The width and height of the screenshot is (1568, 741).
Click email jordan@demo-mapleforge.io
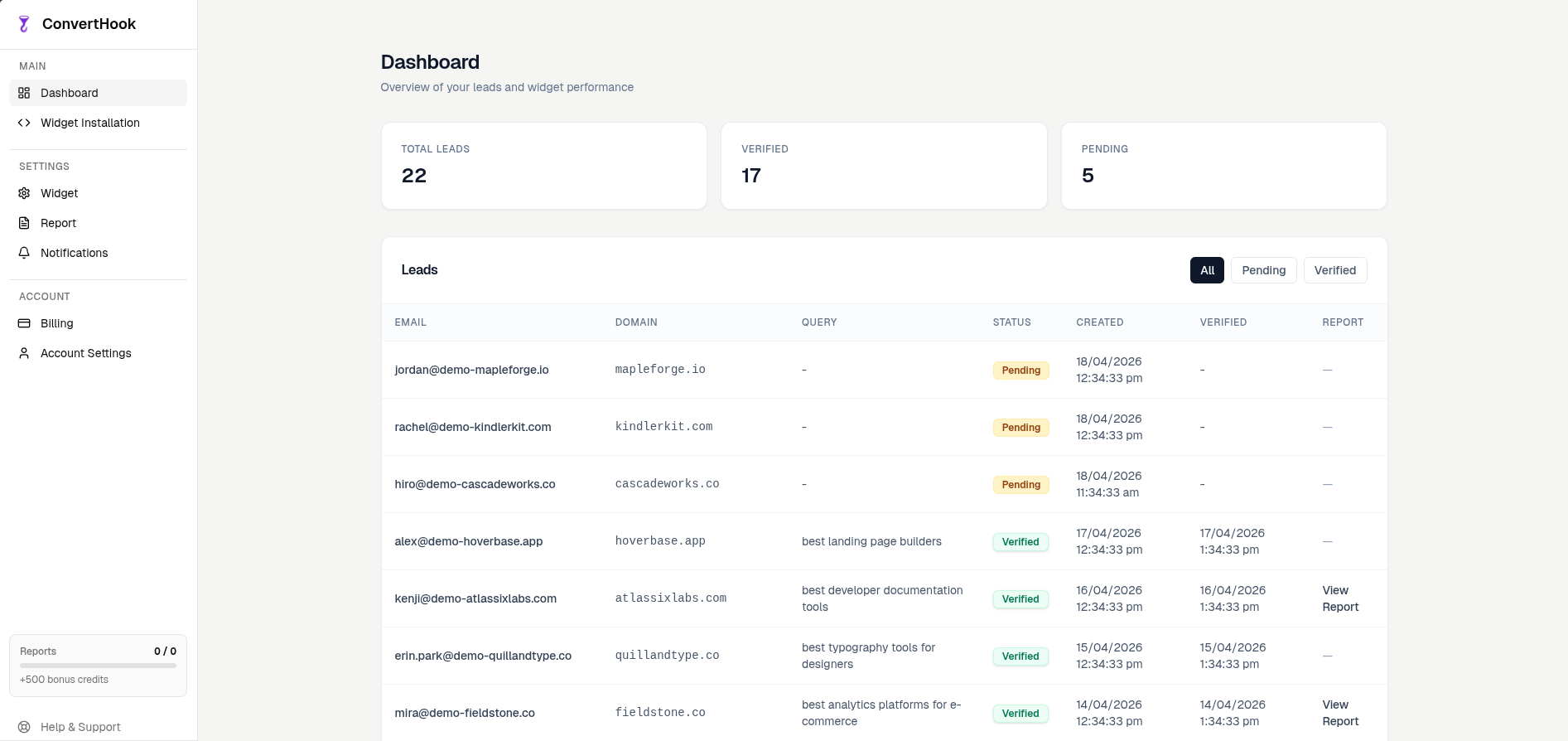point(471,370)
